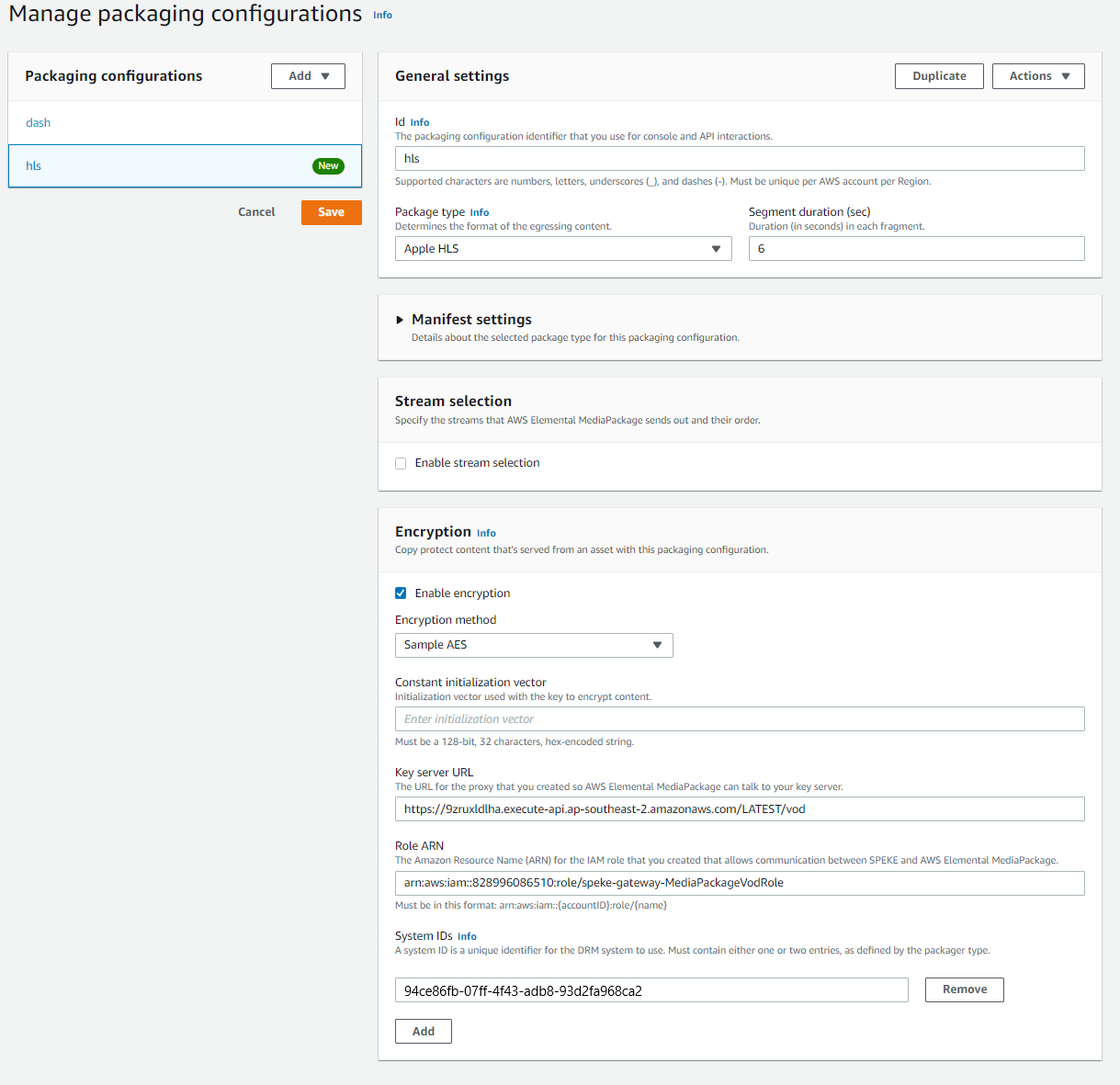Screen dimensions: 1120x1085
Task: Open Info beside the Encryption heading
Action: pos(486,533)
